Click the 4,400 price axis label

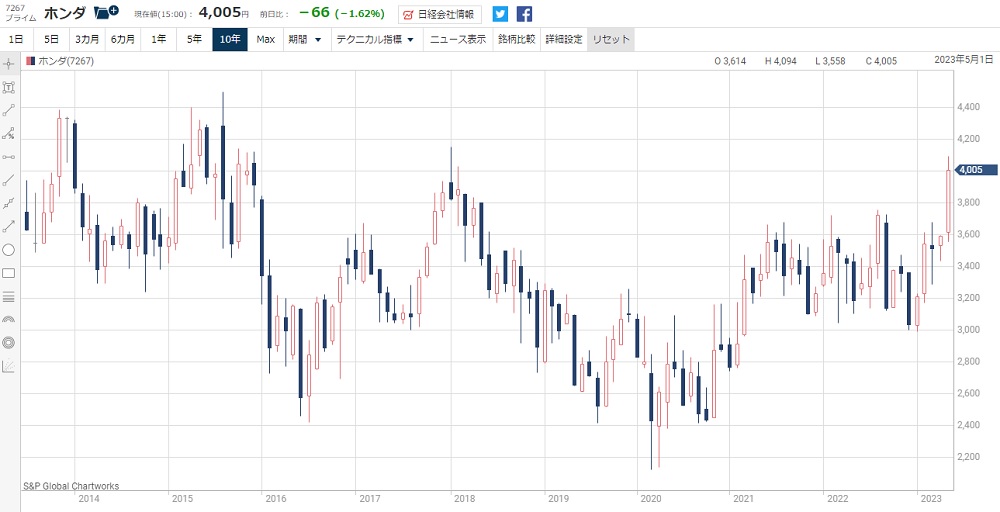(969, 106)
